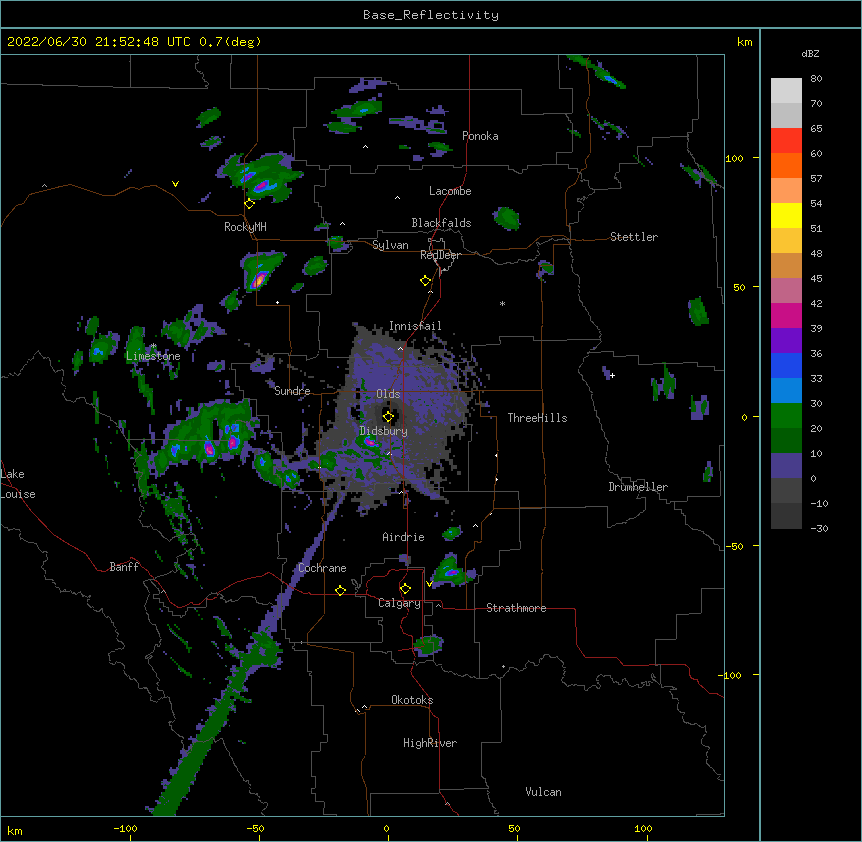Click the 80 value in dBZ legend

point(816,79)
